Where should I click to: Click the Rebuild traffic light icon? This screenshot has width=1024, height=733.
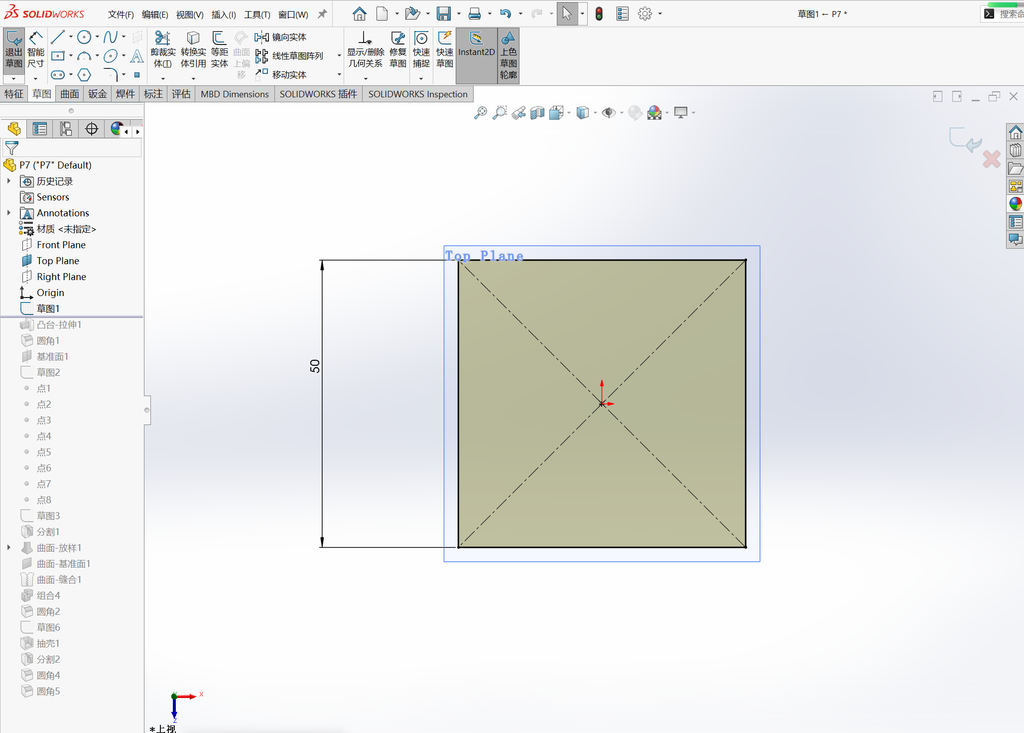click(x=599, y=14)
